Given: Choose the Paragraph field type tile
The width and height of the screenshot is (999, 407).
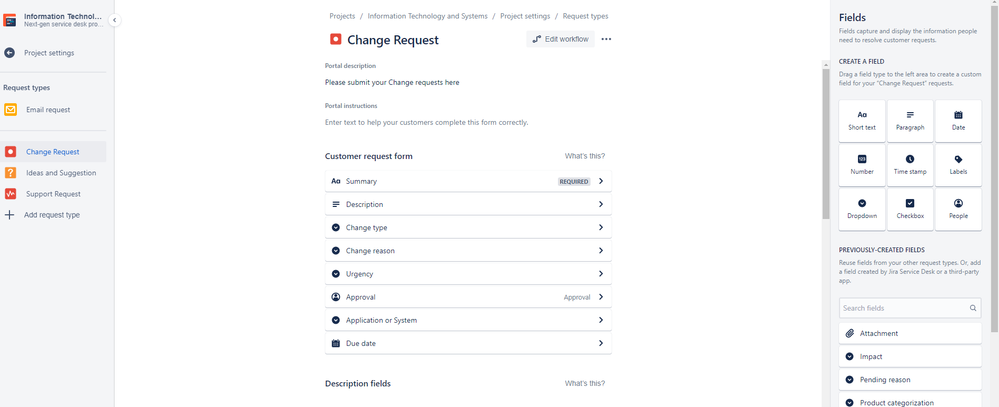Looking at the screenshot, I should (910, 120).
